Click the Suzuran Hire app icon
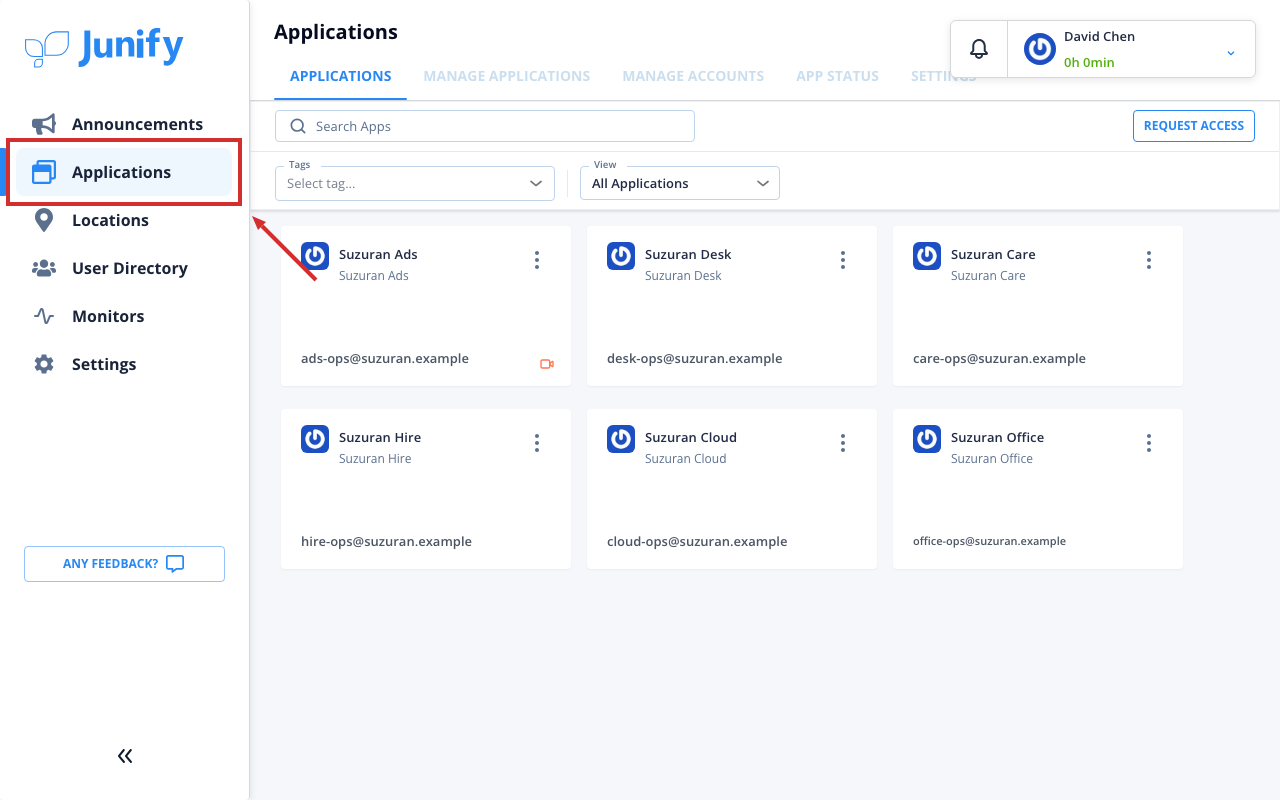The width and height of the screenshot is (1280, 800). 315,439
